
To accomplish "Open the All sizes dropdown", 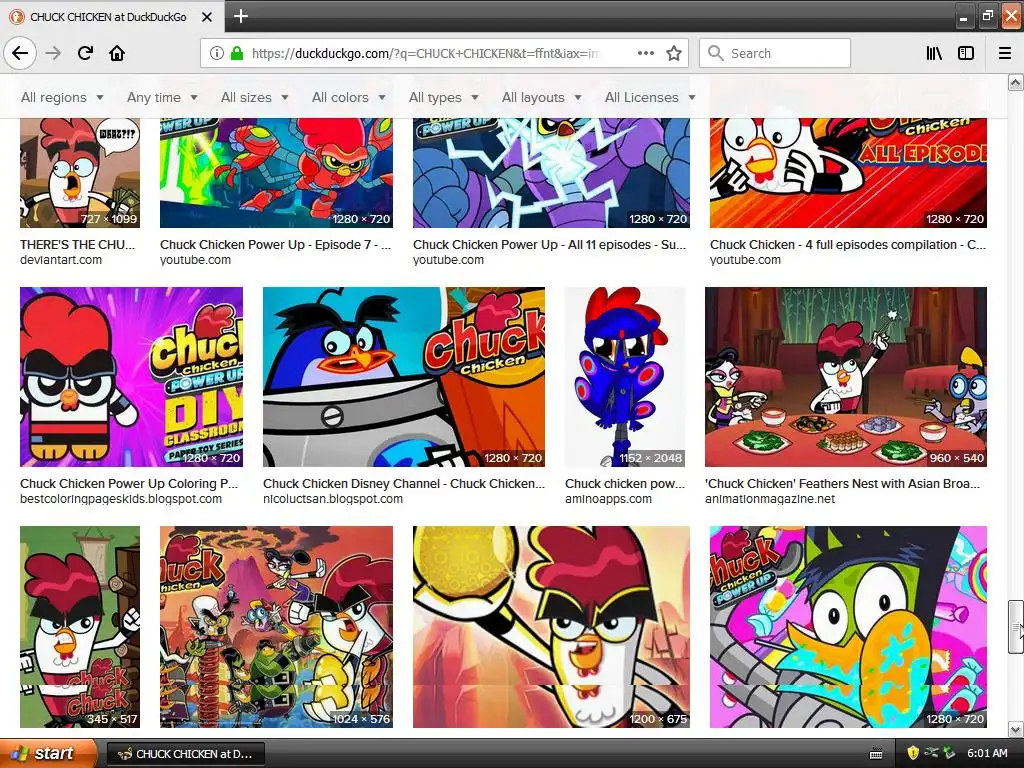I will coord(255,97).
